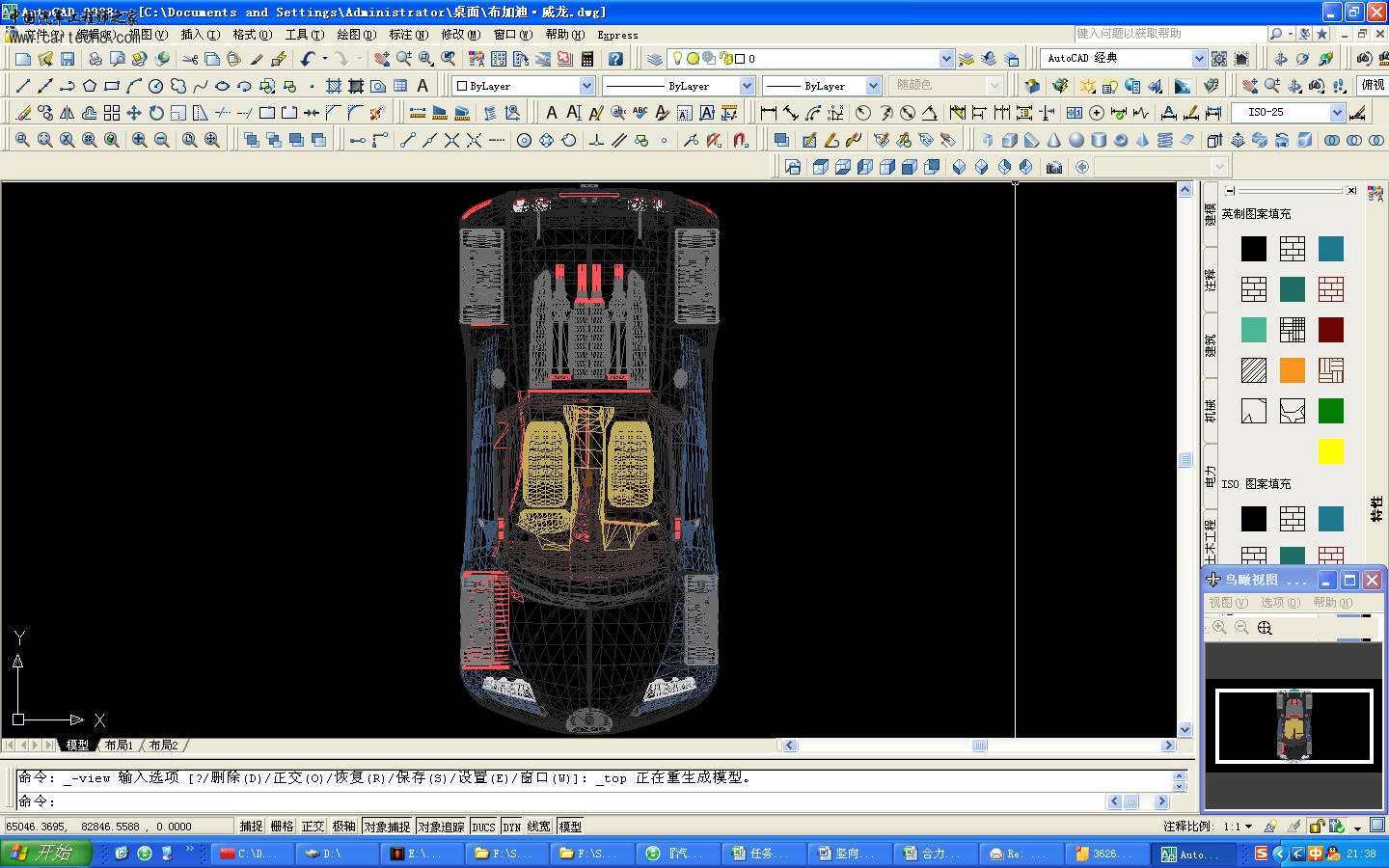Click the 鸟瞰视图 aerial view thumbnail
This screenshot has width=1389, height=868.
1294,726
